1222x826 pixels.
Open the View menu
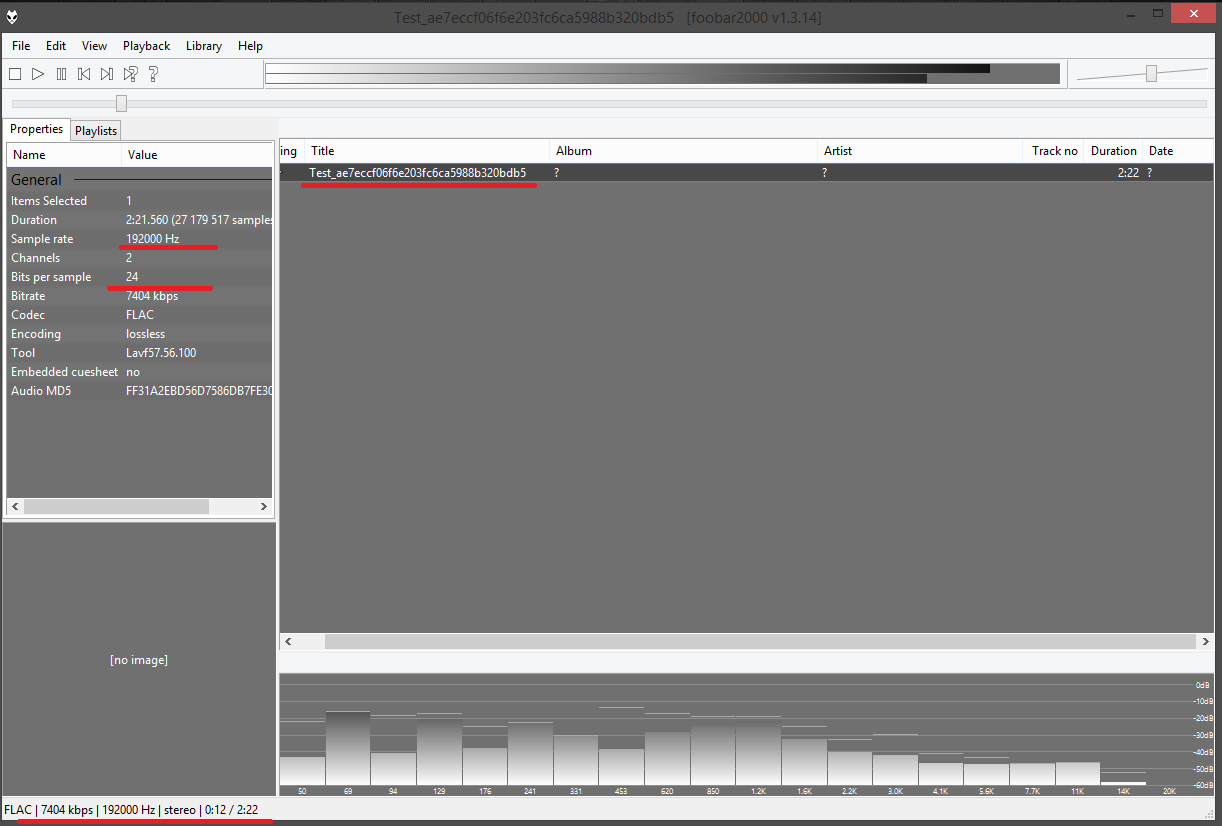coord(94,46)
